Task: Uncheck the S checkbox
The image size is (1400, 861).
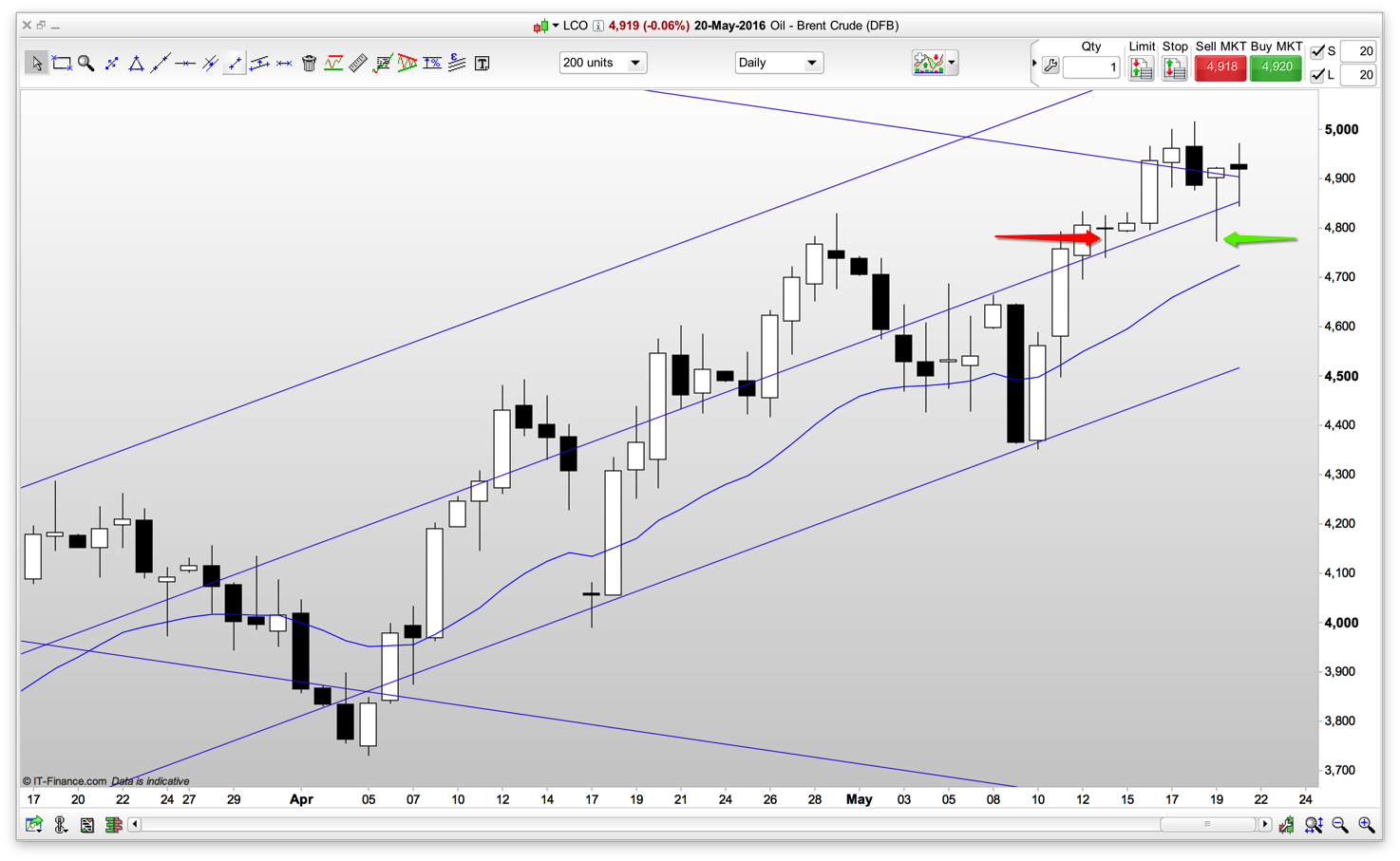Action: 1317,51
